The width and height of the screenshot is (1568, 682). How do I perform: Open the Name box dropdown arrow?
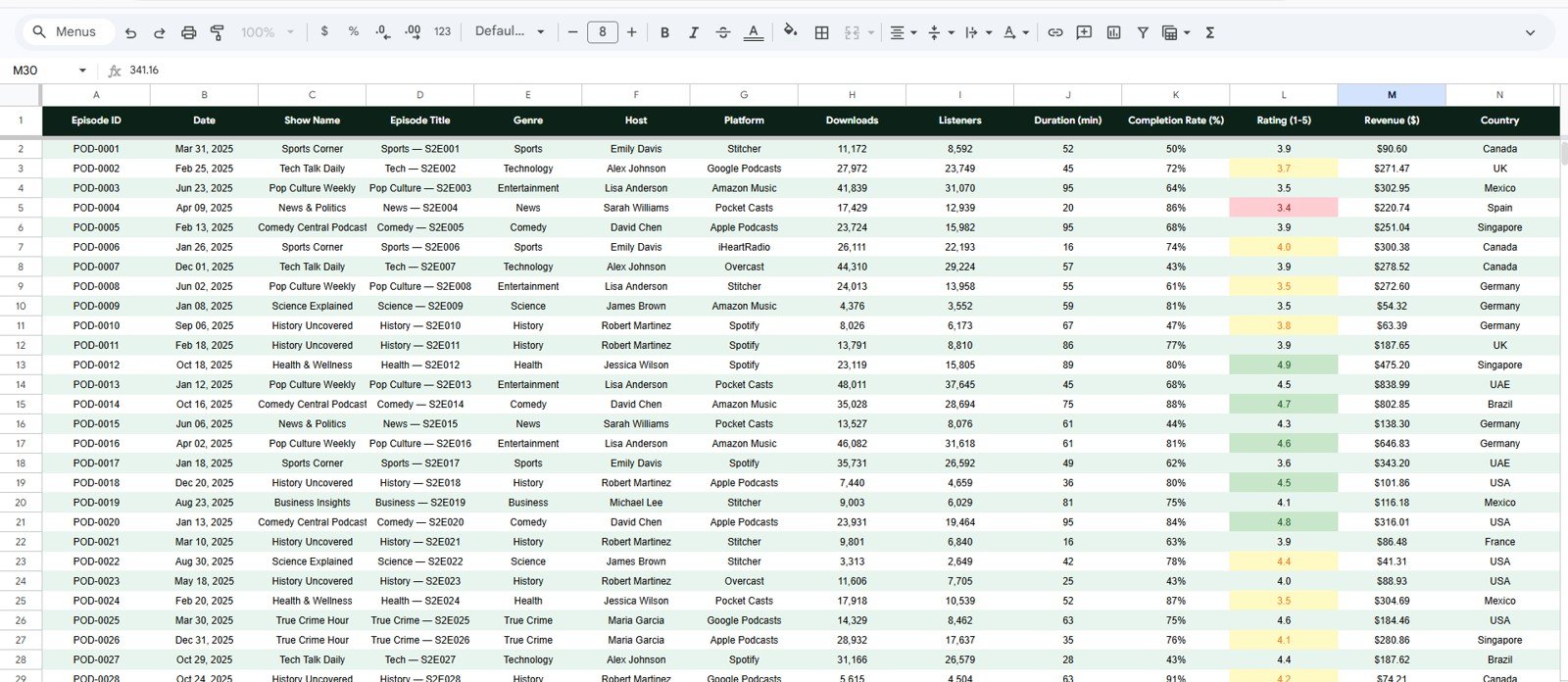coord(82,71)
